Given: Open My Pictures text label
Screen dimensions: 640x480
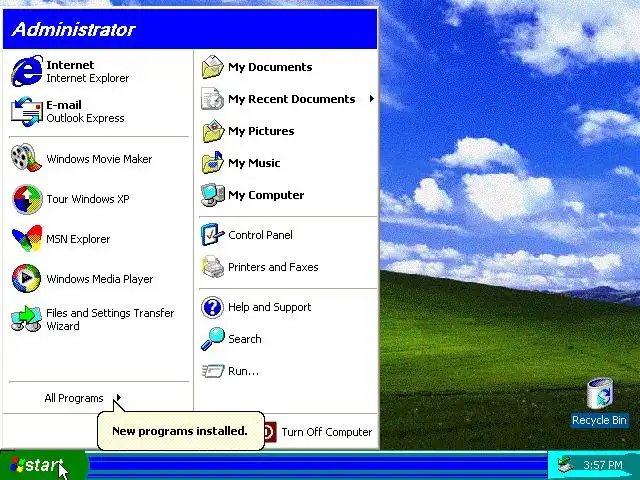Looking at the screenshot, I should [x=261, y=131].
